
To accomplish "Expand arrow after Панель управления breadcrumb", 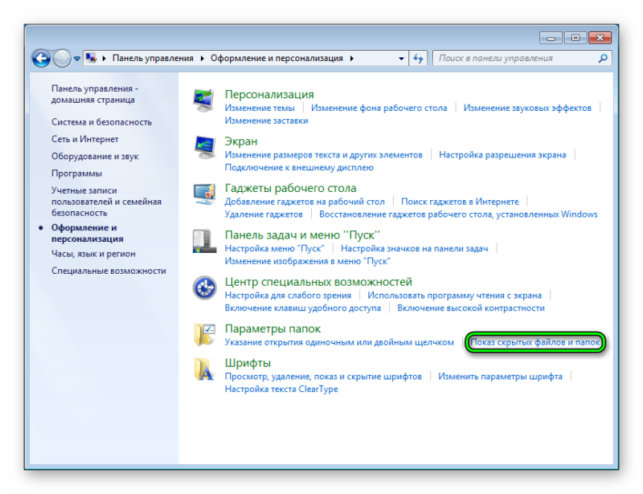I will pyautogui.click(x=202, y=58).
